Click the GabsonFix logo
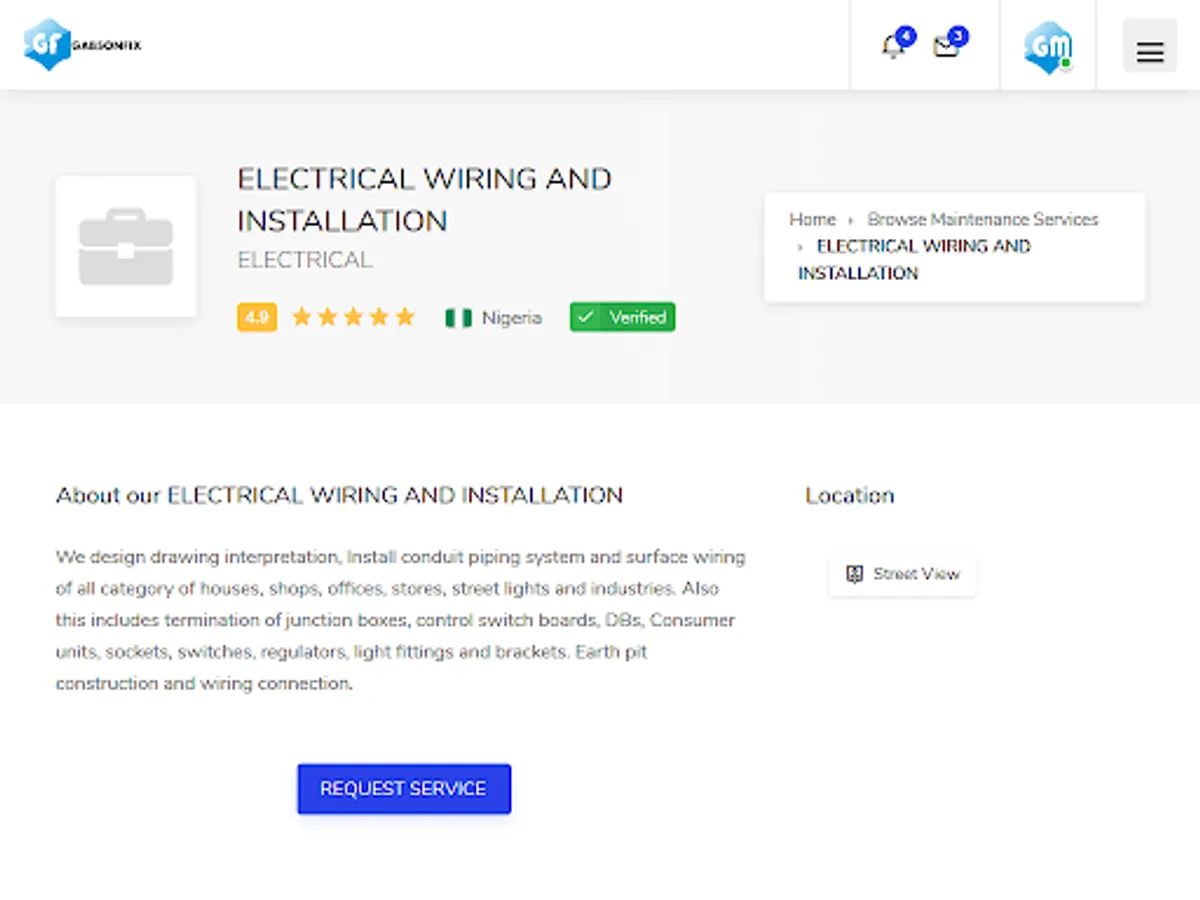Viewport: 1200px width, 900px height. pyautogui.click(x=82, y=45)
